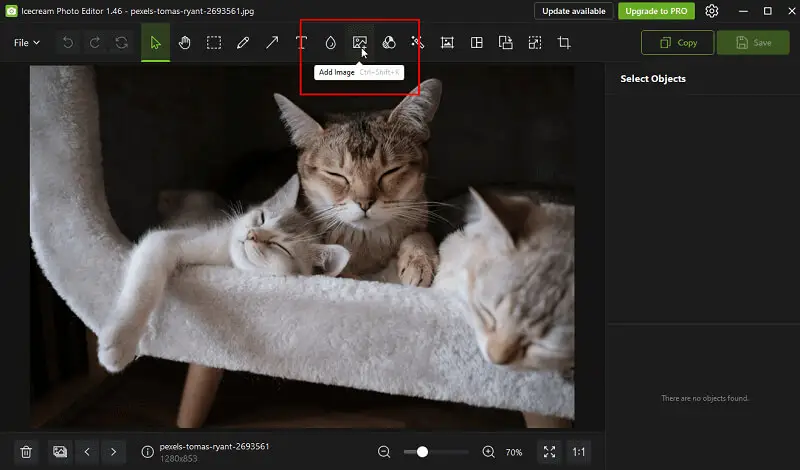
Task: Click the Undo arrow icon
Action: [x=68, y=43]
